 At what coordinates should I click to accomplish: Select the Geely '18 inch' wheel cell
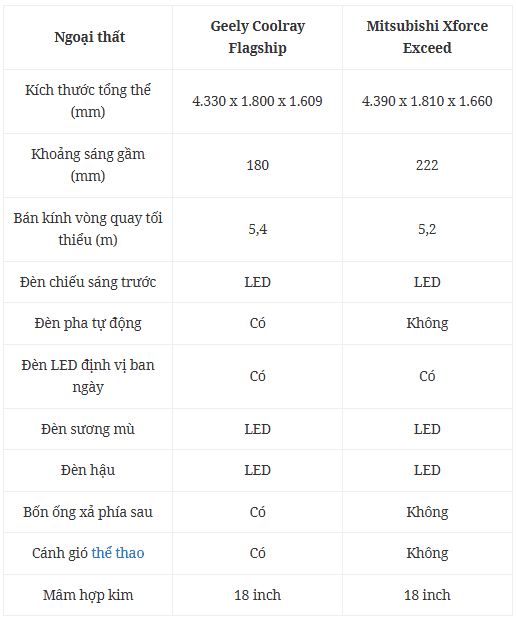(x=257, y=595)
